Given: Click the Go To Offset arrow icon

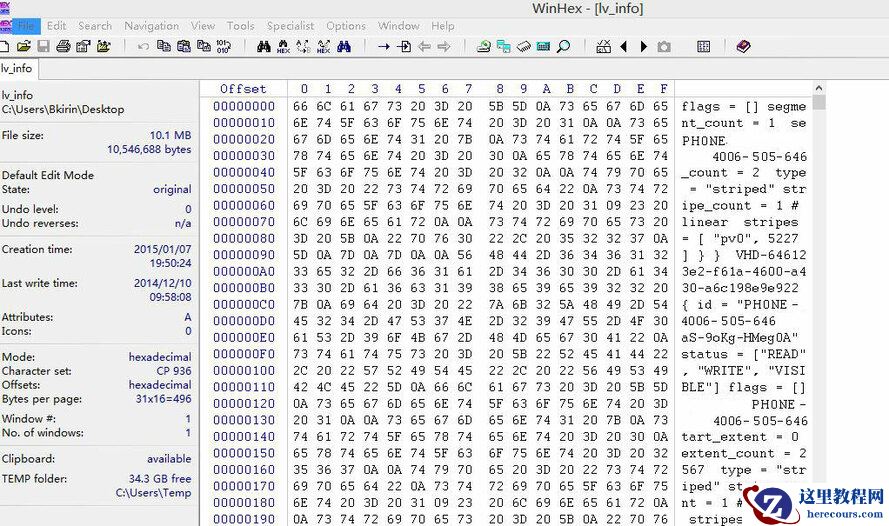Looking at the screenshot, I should click(x=384, y=46).
